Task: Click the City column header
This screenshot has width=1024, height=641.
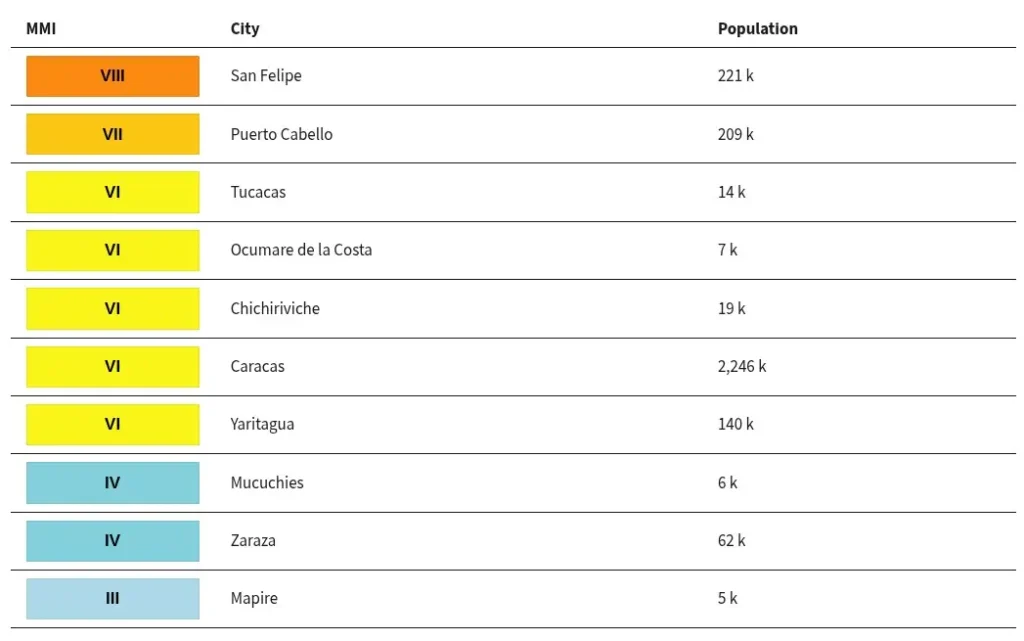Action: coord(245,29)
